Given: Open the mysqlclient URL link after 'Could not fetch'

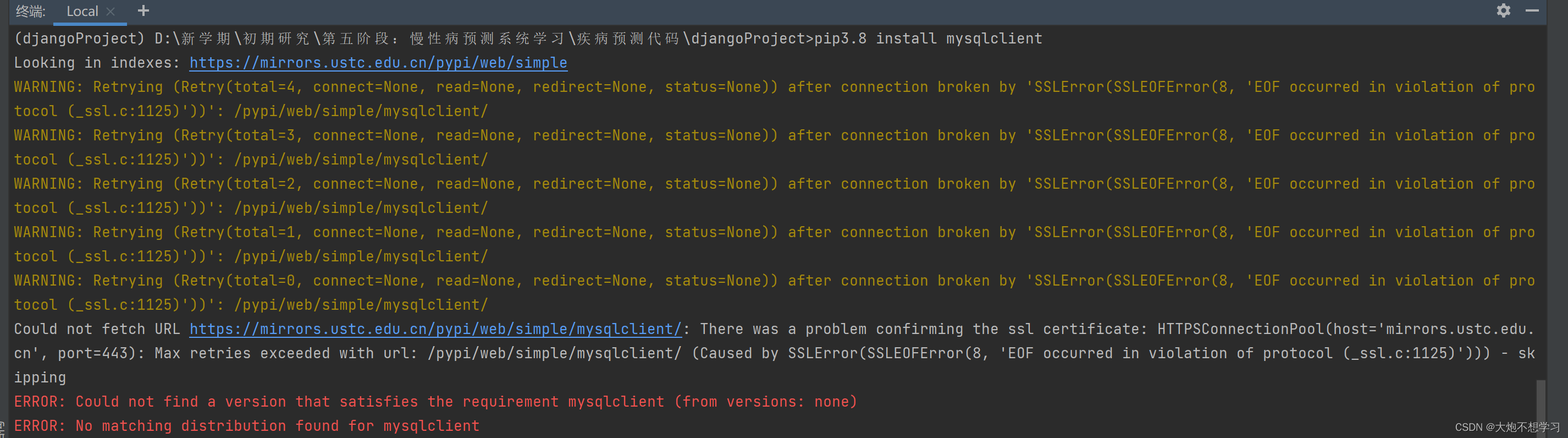Looking at the screenshot, I should pyautogui.click(x=435, y=329).
